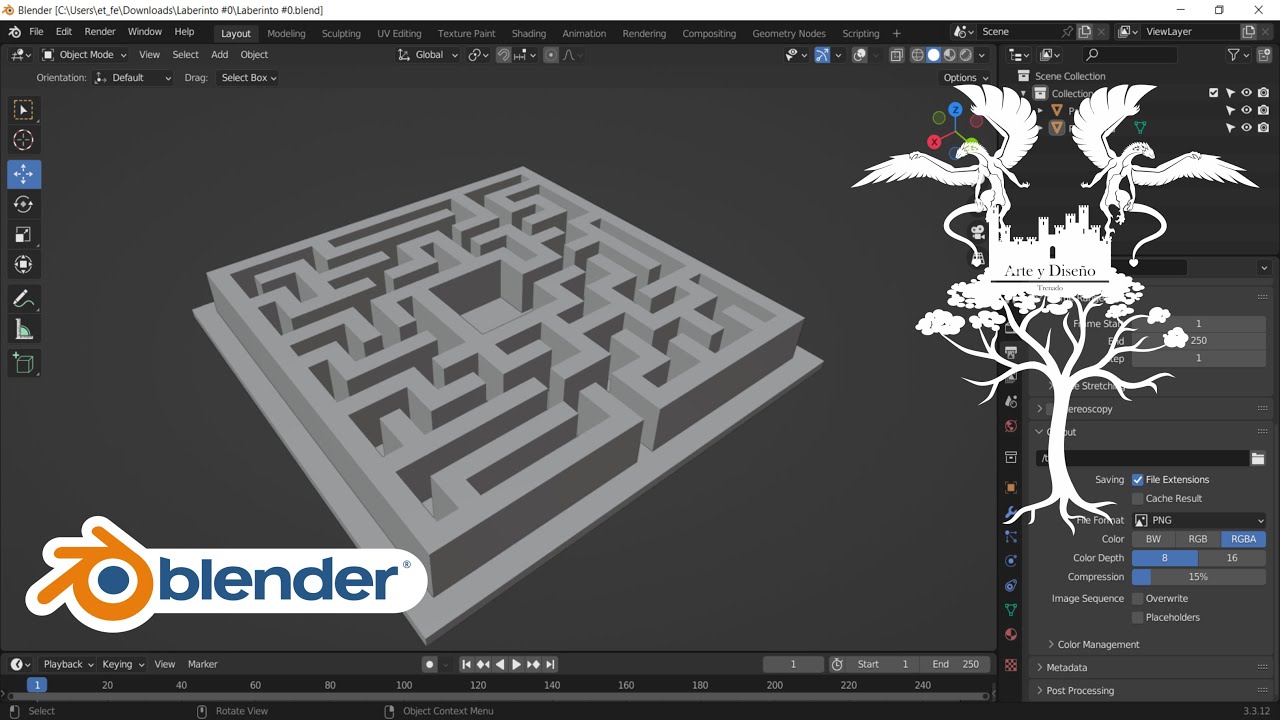Open the Global transform orientation dropdown
1280x720 pixels.
pyautogui.click(x=429, y=55)
